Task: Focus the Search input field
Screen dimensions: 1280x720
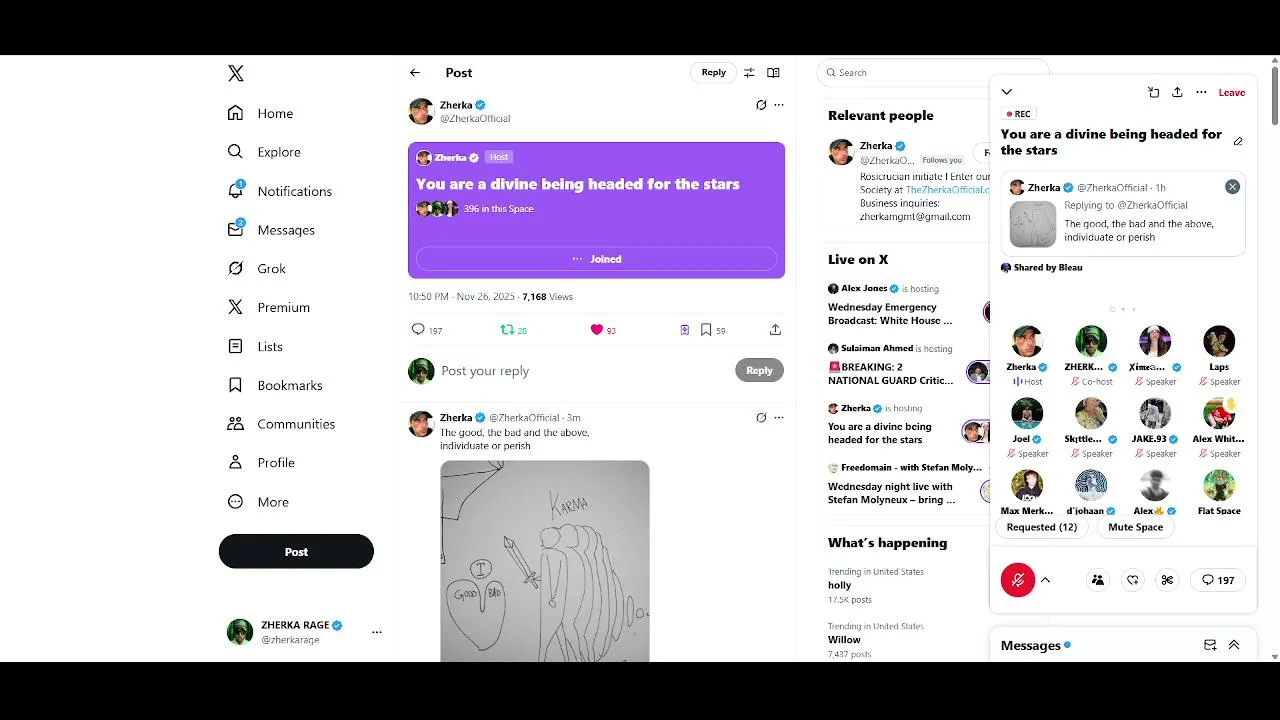Action: [933, 73]
